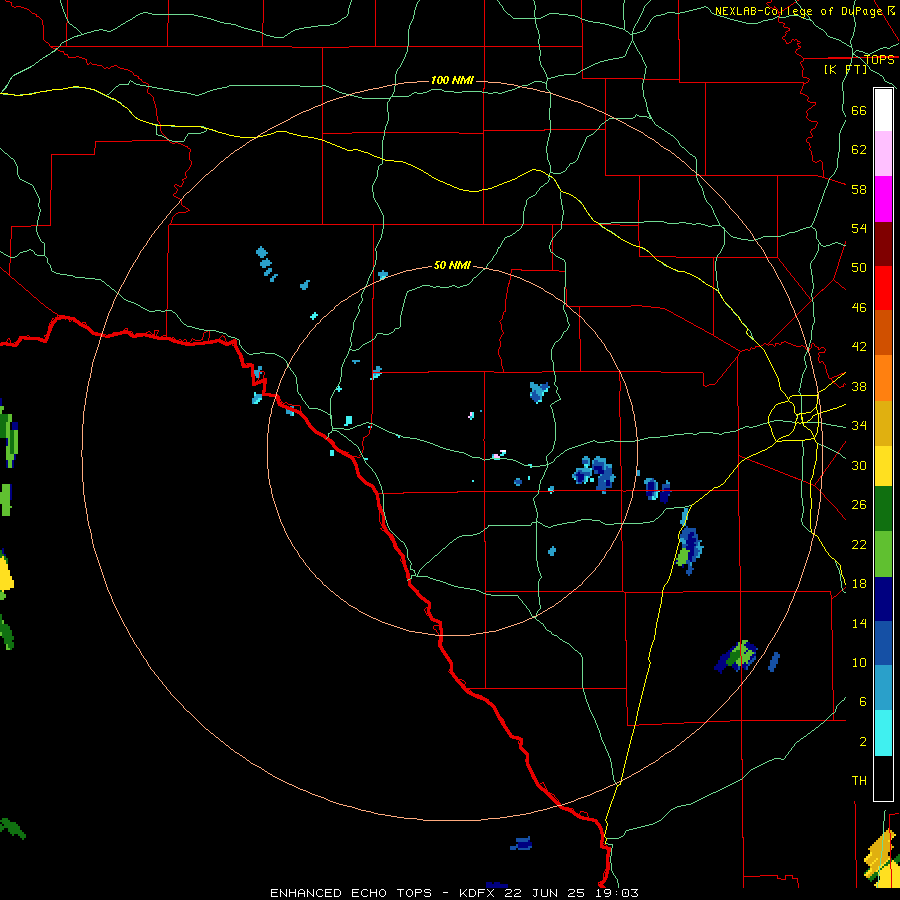900x900 pixels.
Task: Click the '38' legend value
Action: tap(859, 387)
